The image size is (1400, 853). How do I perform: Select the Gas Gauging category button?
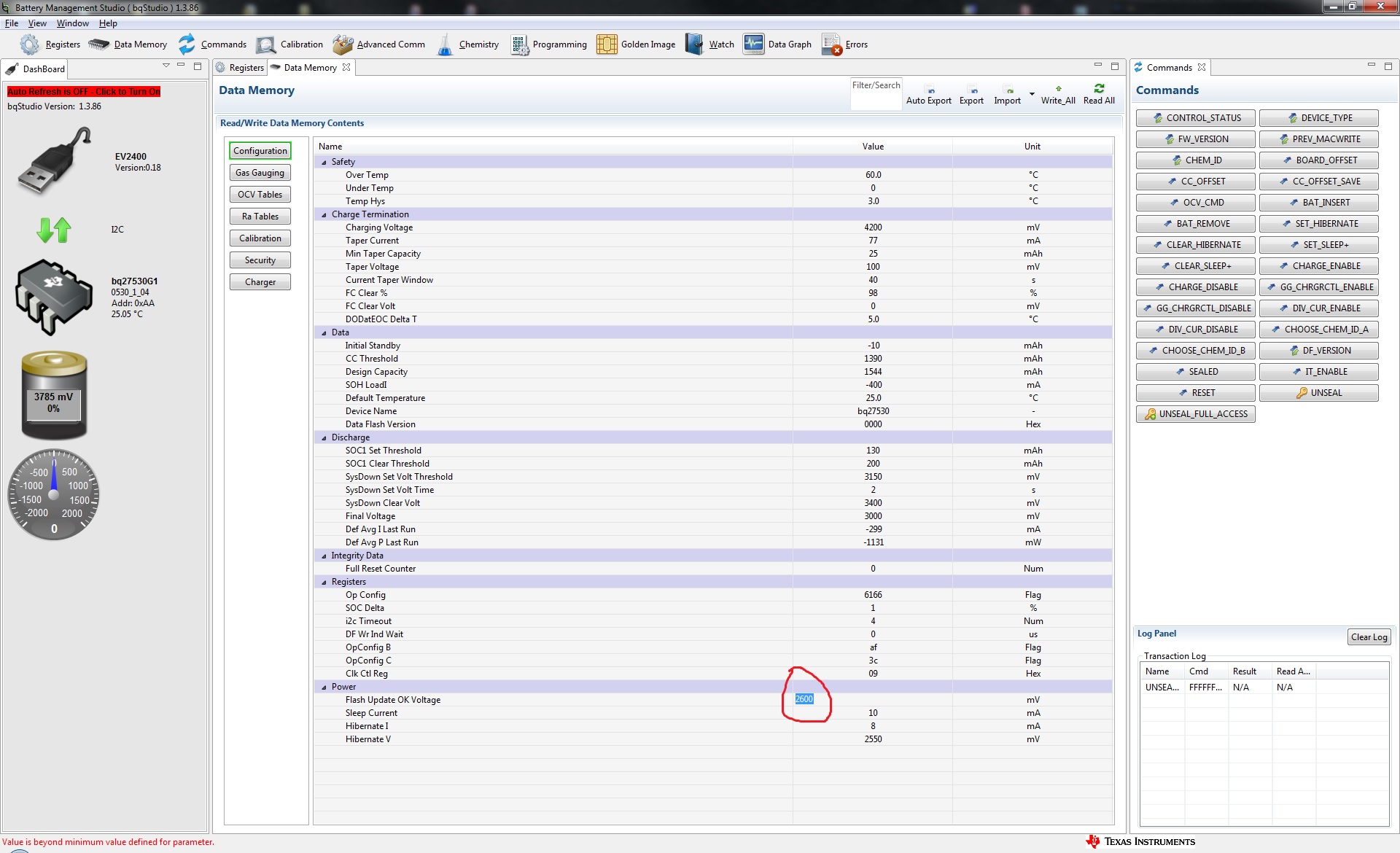(260, 173)
